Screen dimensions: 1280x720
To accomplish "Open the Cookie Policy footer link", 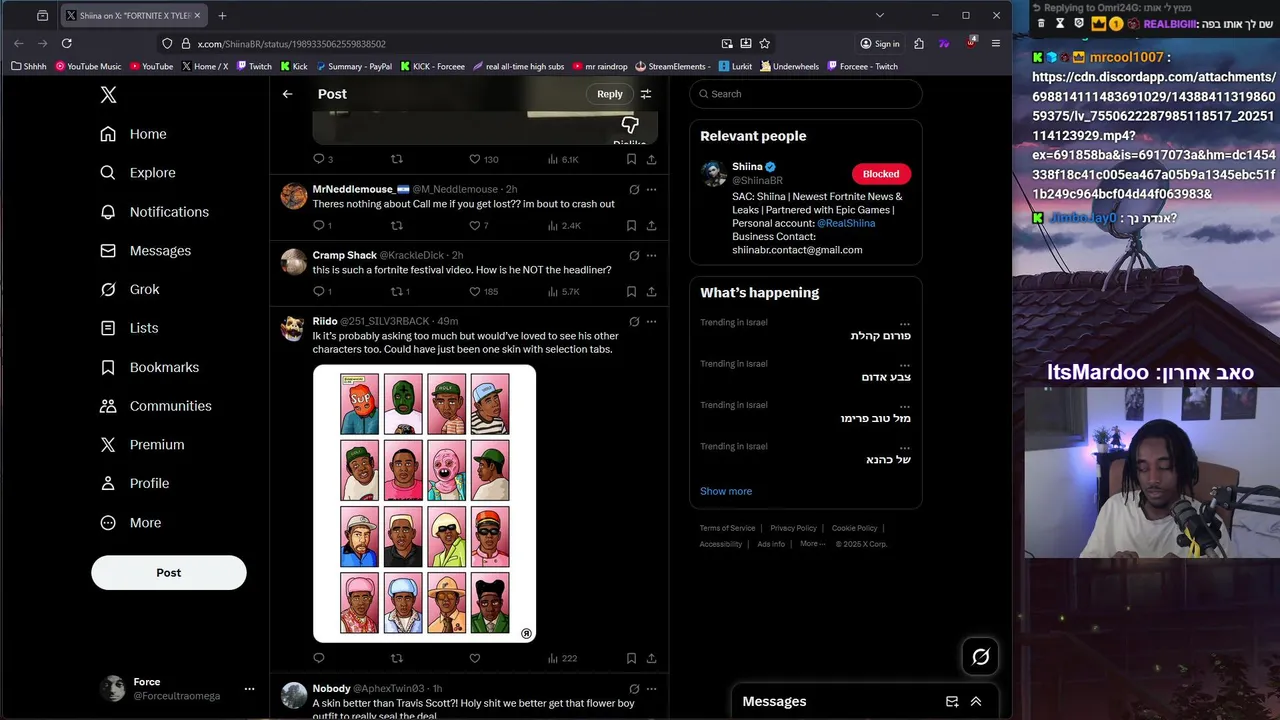I will click(x=854, y=528).
